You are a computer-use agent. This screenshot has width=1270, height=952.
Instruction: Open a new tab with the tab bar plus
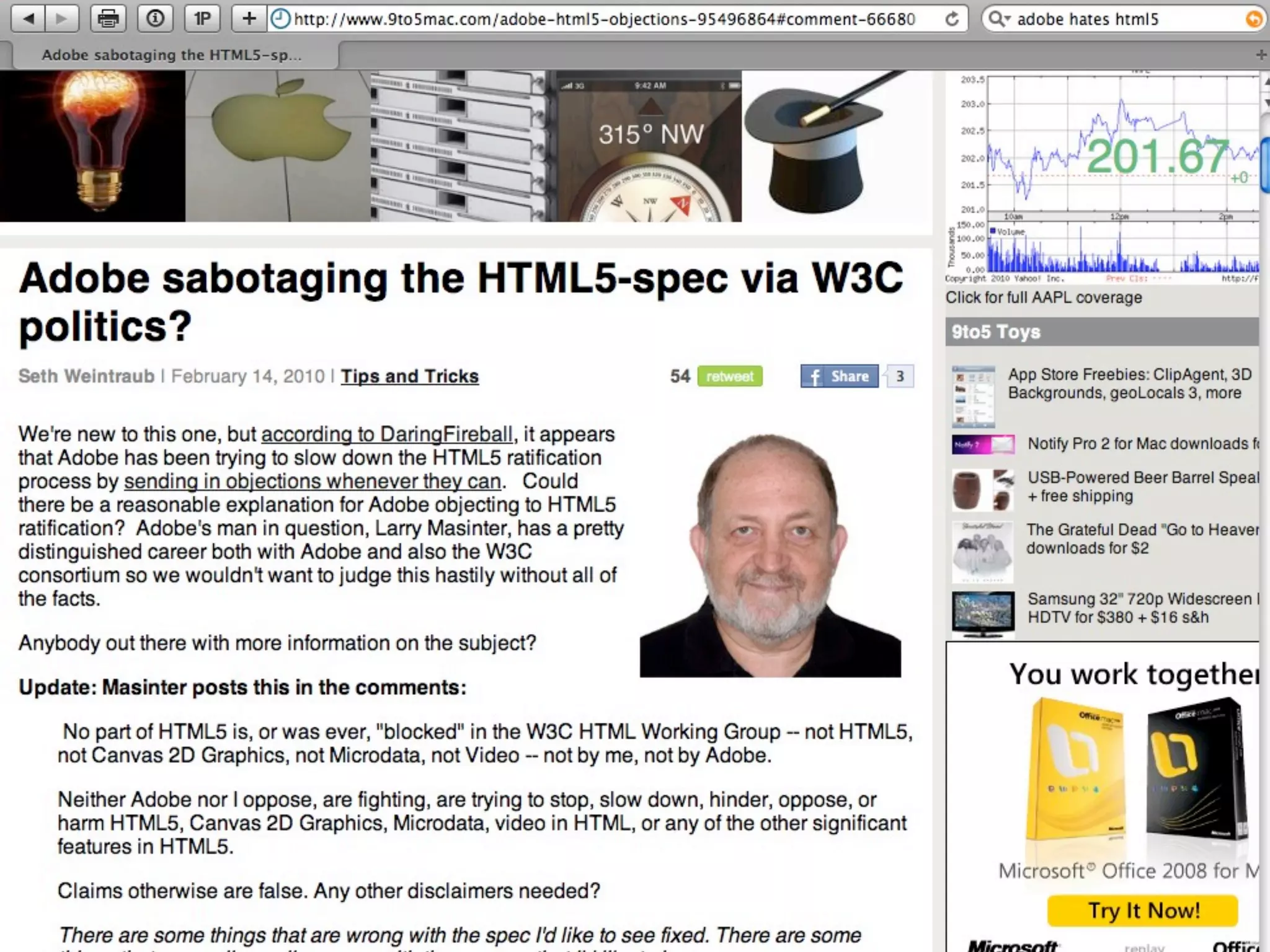1260,55
